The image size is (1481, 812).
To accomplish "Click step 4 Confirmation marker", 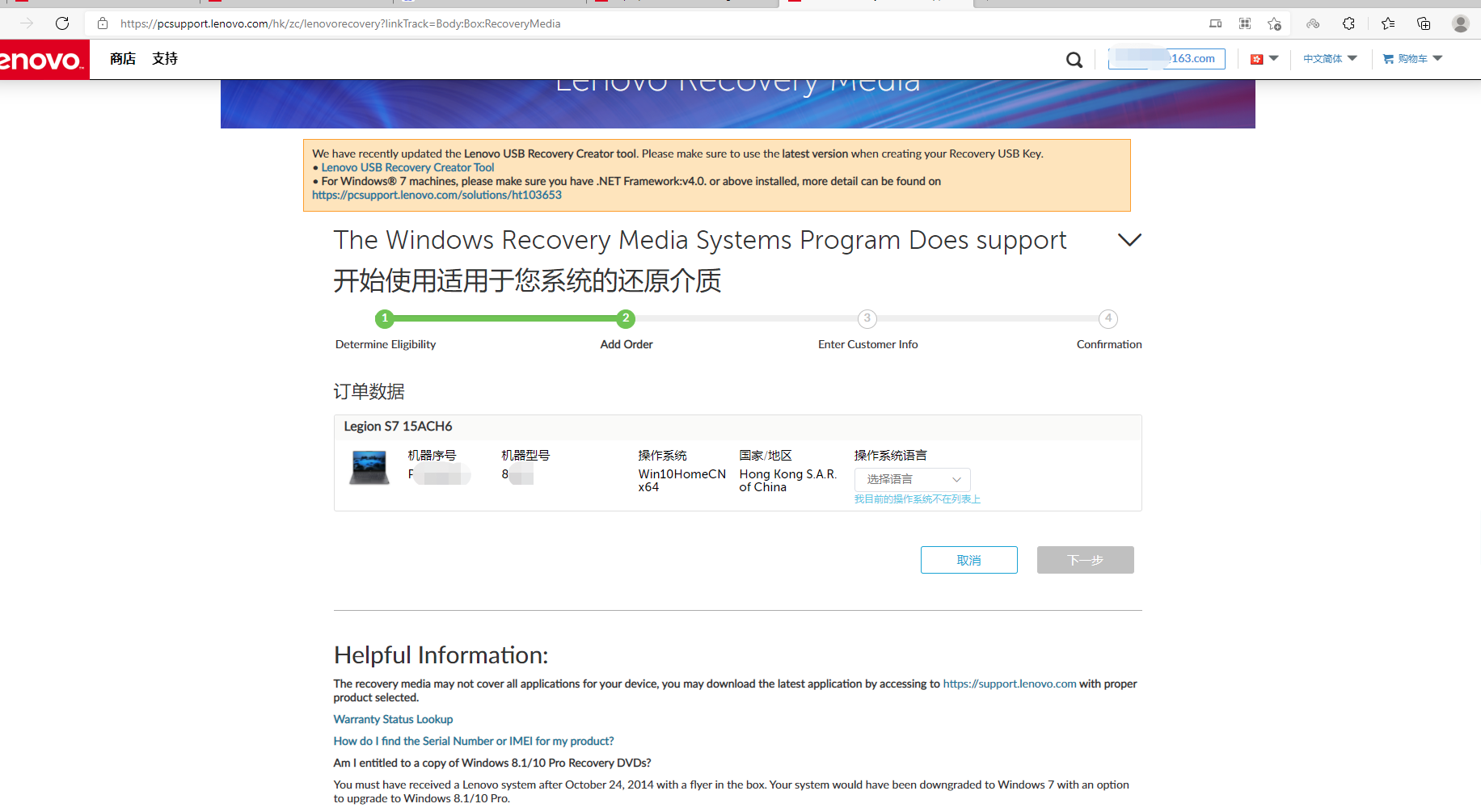I will [x=1108, y=318].
